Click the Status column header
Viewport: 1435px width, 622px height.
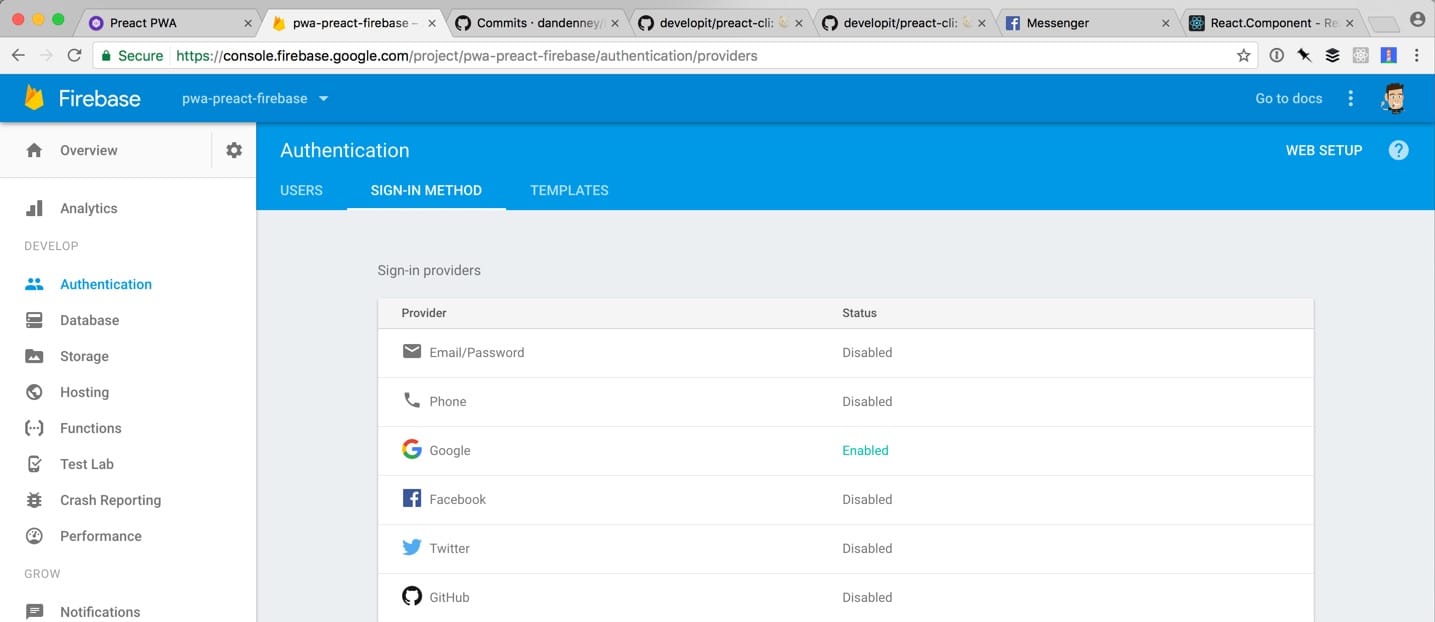click(859, 313)
